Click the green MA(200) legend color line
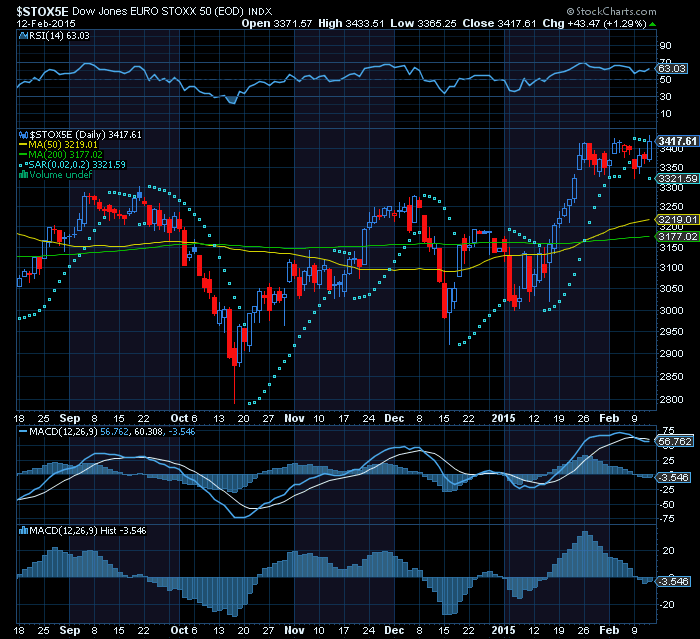The image size is (700, 639). 23,155
